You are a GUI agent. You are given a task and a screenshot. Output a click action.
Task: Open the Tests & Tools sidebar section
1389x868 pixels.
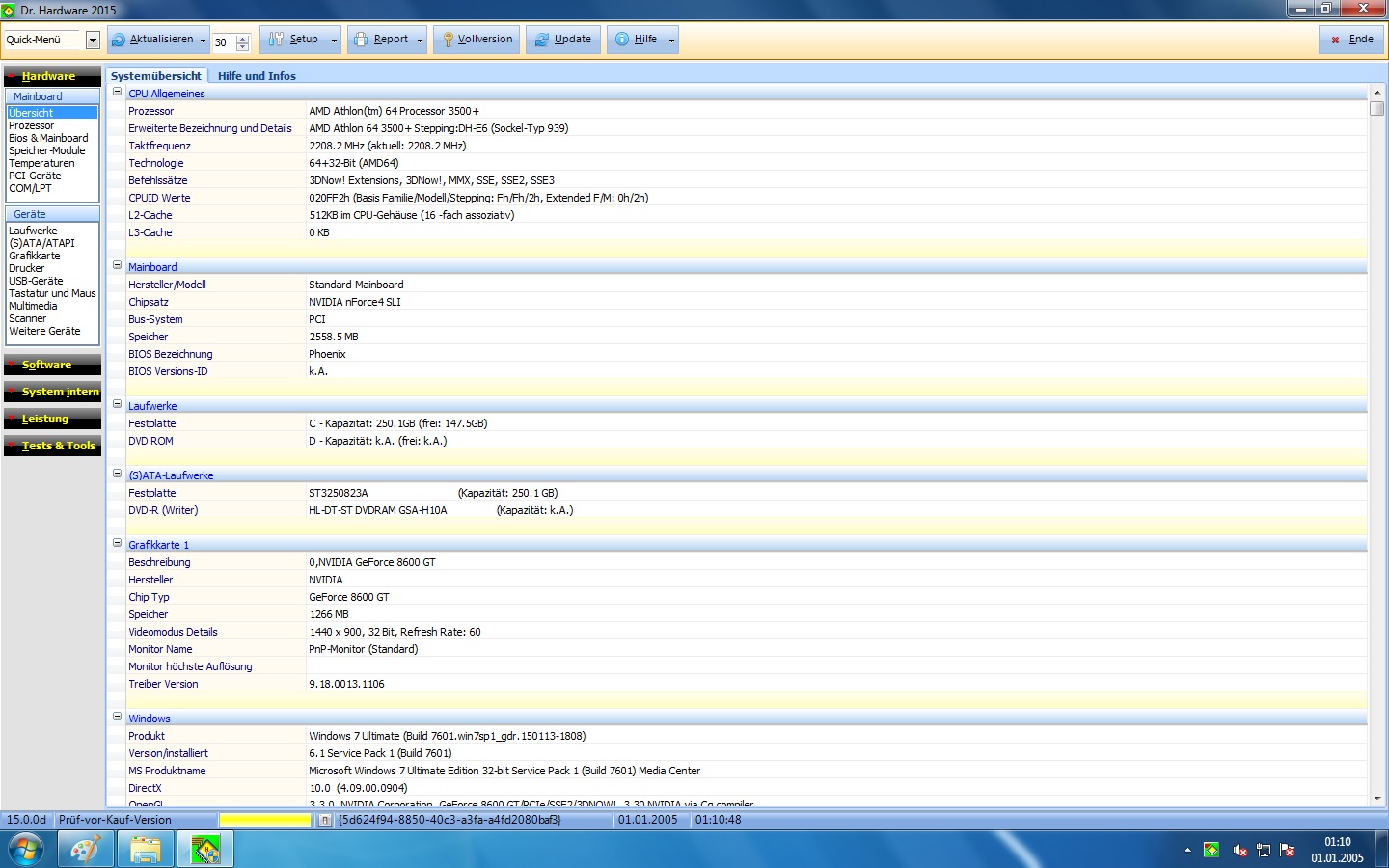pos(52,446)
